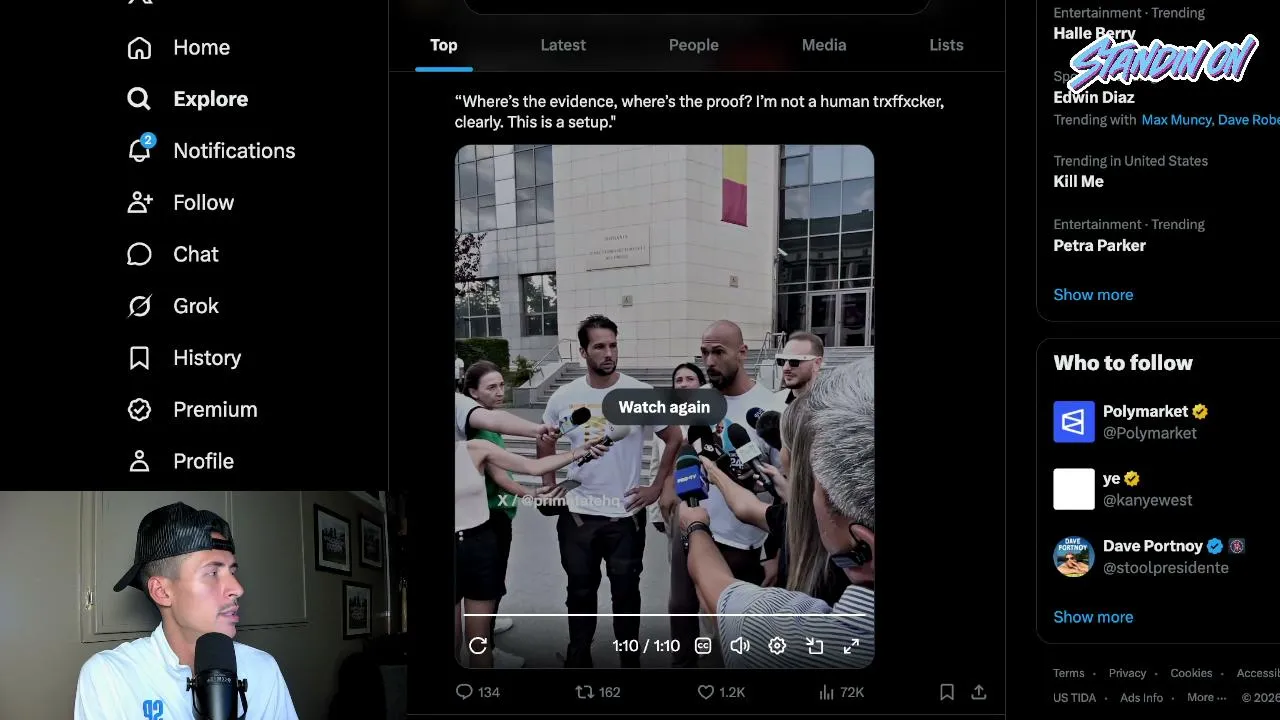Switch to the People tab
The height and width of the screenshot is (720, 1280).
(x=694, y=45)
